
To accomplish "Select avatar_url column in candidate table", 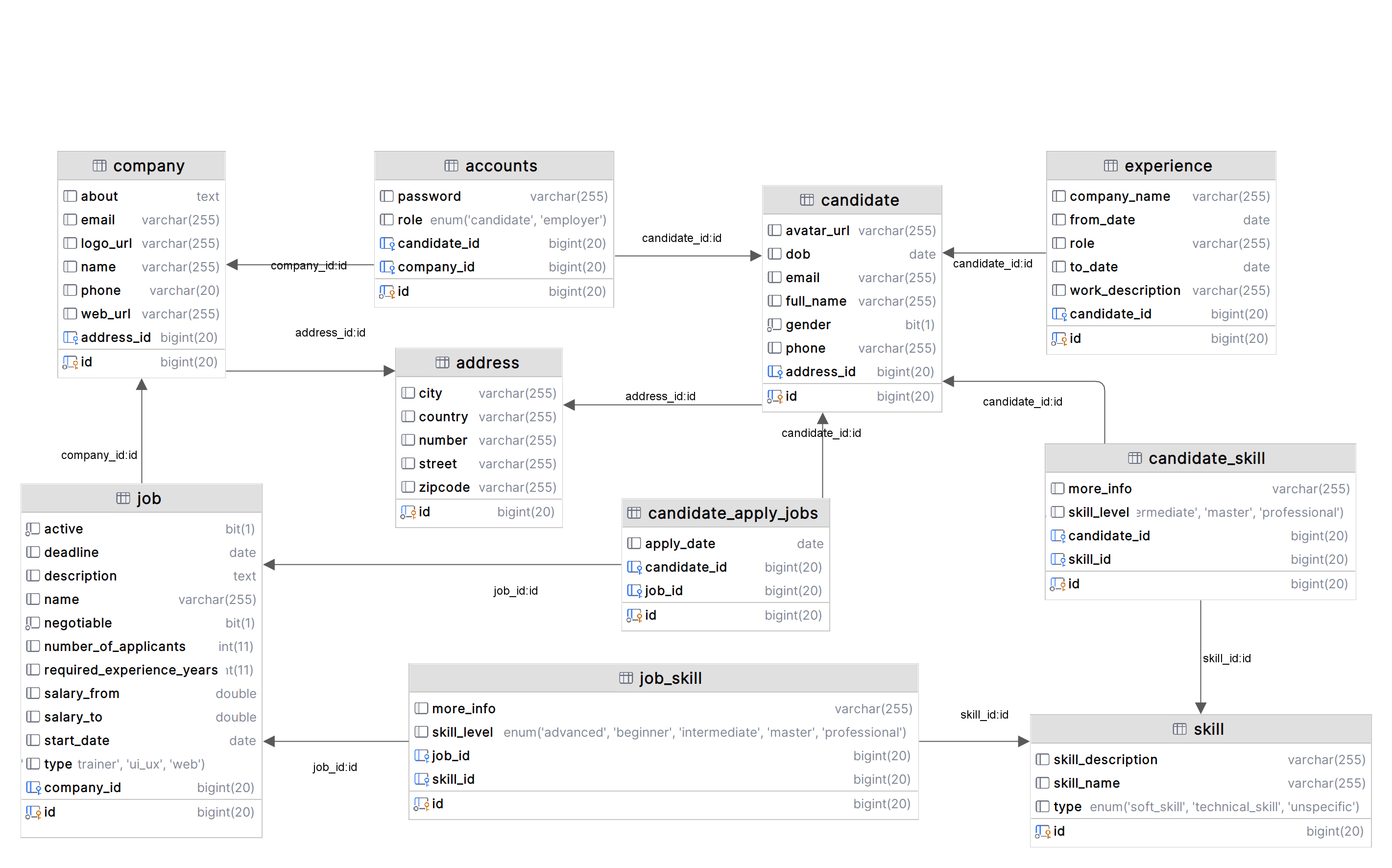I will tap(852, 231).
